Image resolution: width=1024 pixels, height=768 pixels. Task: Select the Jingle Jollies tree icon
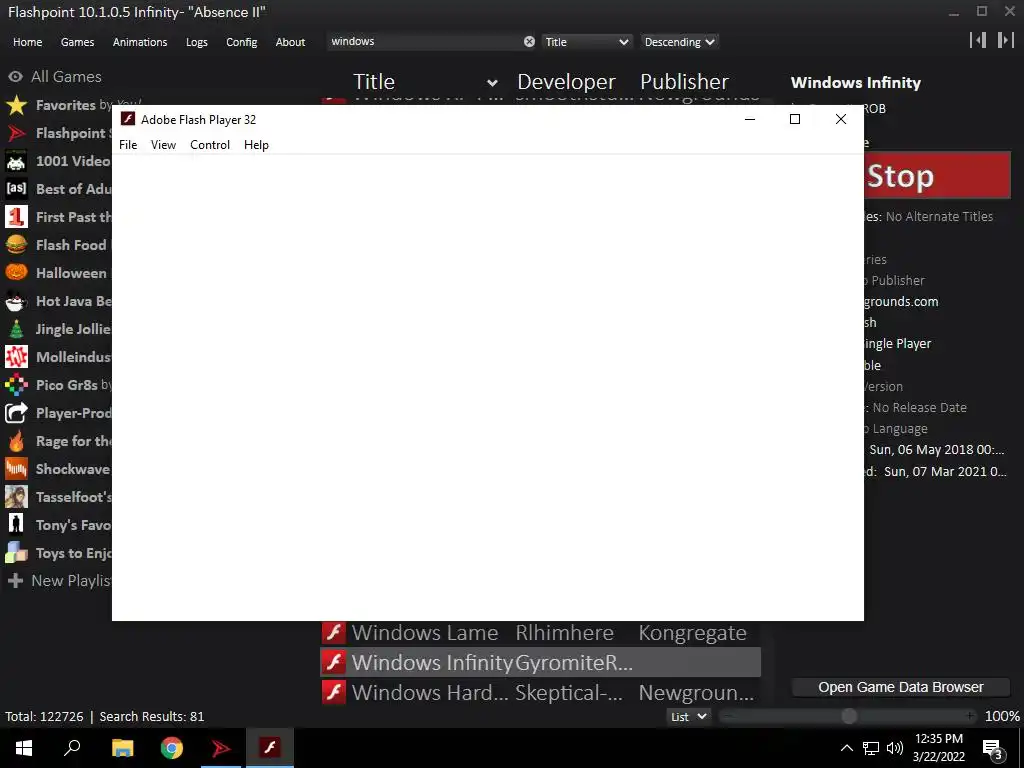pyautogui.click(x=16, y=329)
